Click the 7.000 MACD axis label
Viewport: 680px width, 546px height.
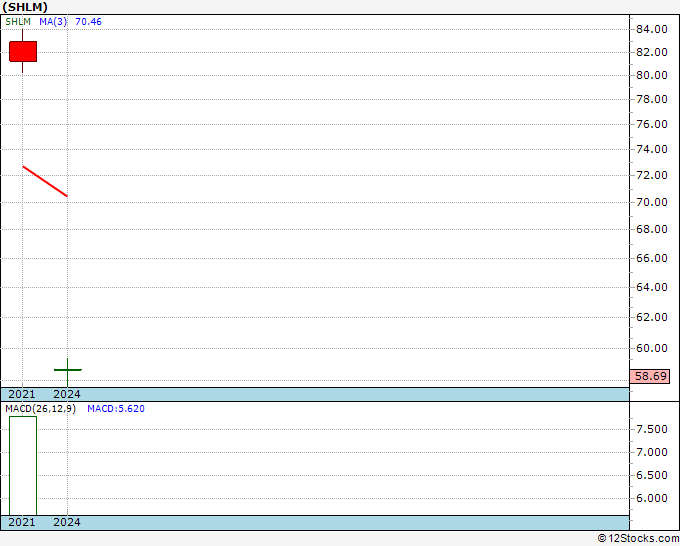click(651, 452)
